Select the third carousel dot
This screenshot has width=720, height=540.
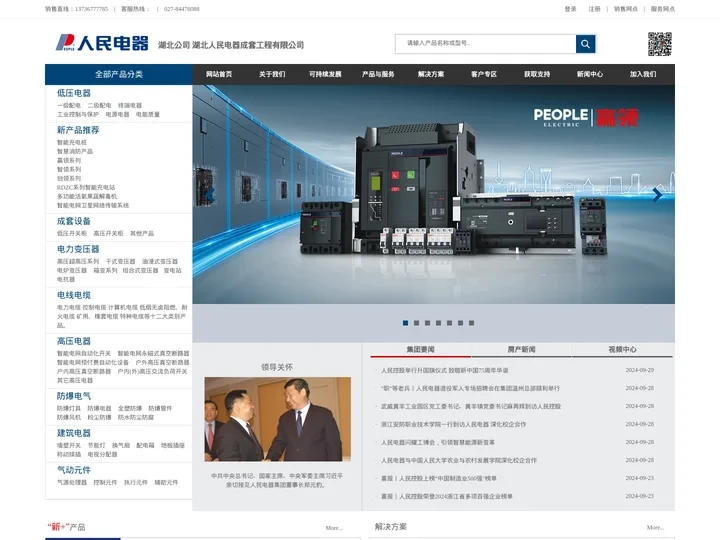(428, 323)
